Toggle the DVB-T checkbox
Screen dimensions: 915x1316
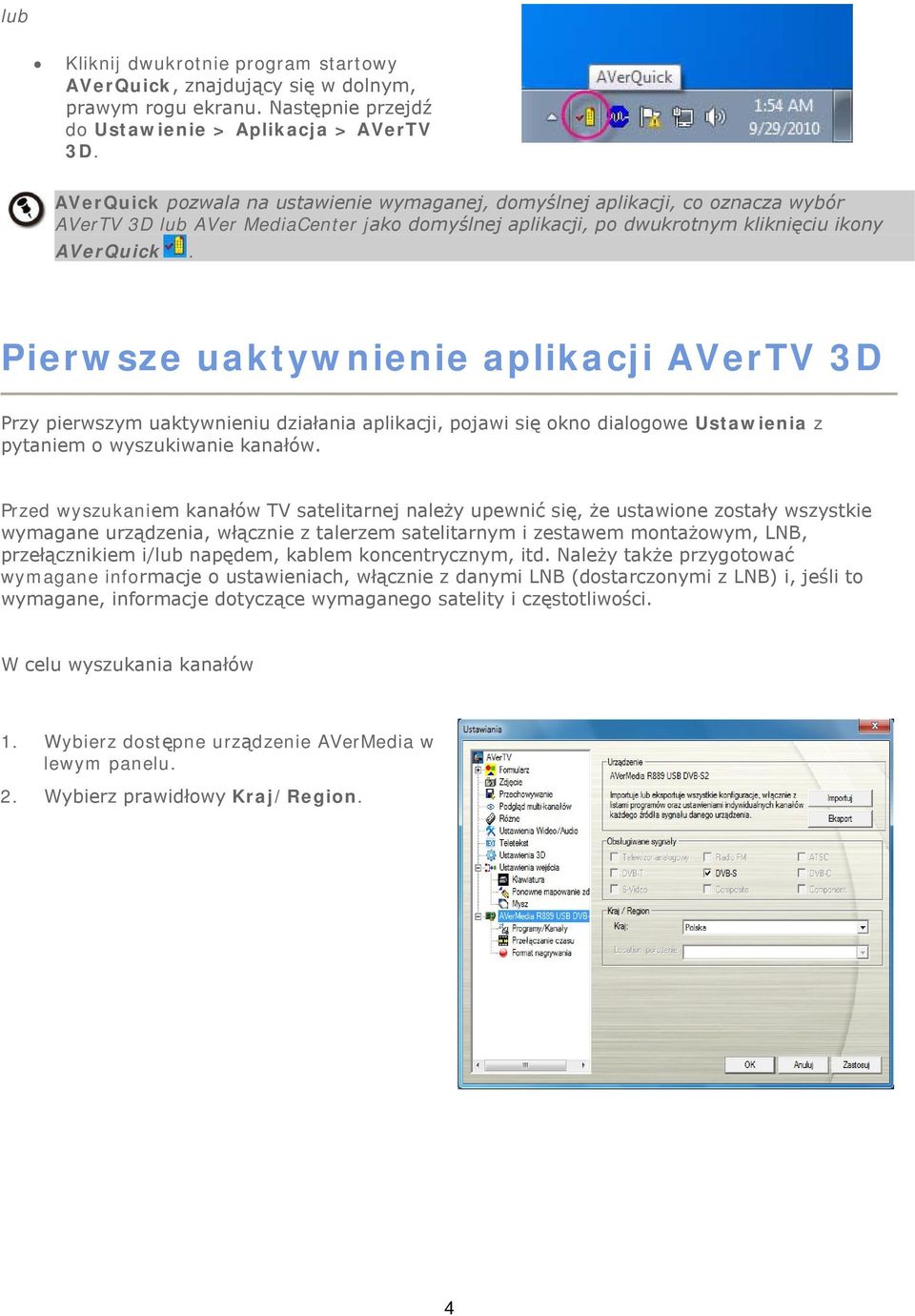(614, 873)
